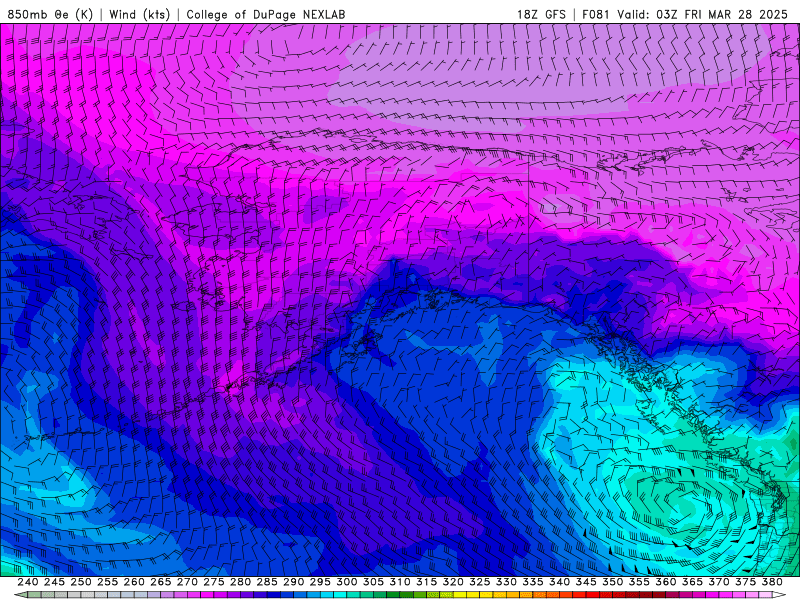Click the "850mb θe (K)" title text
Image resolution: width=800 pixels, height=600 pixels.
click(x=51, y=14)
